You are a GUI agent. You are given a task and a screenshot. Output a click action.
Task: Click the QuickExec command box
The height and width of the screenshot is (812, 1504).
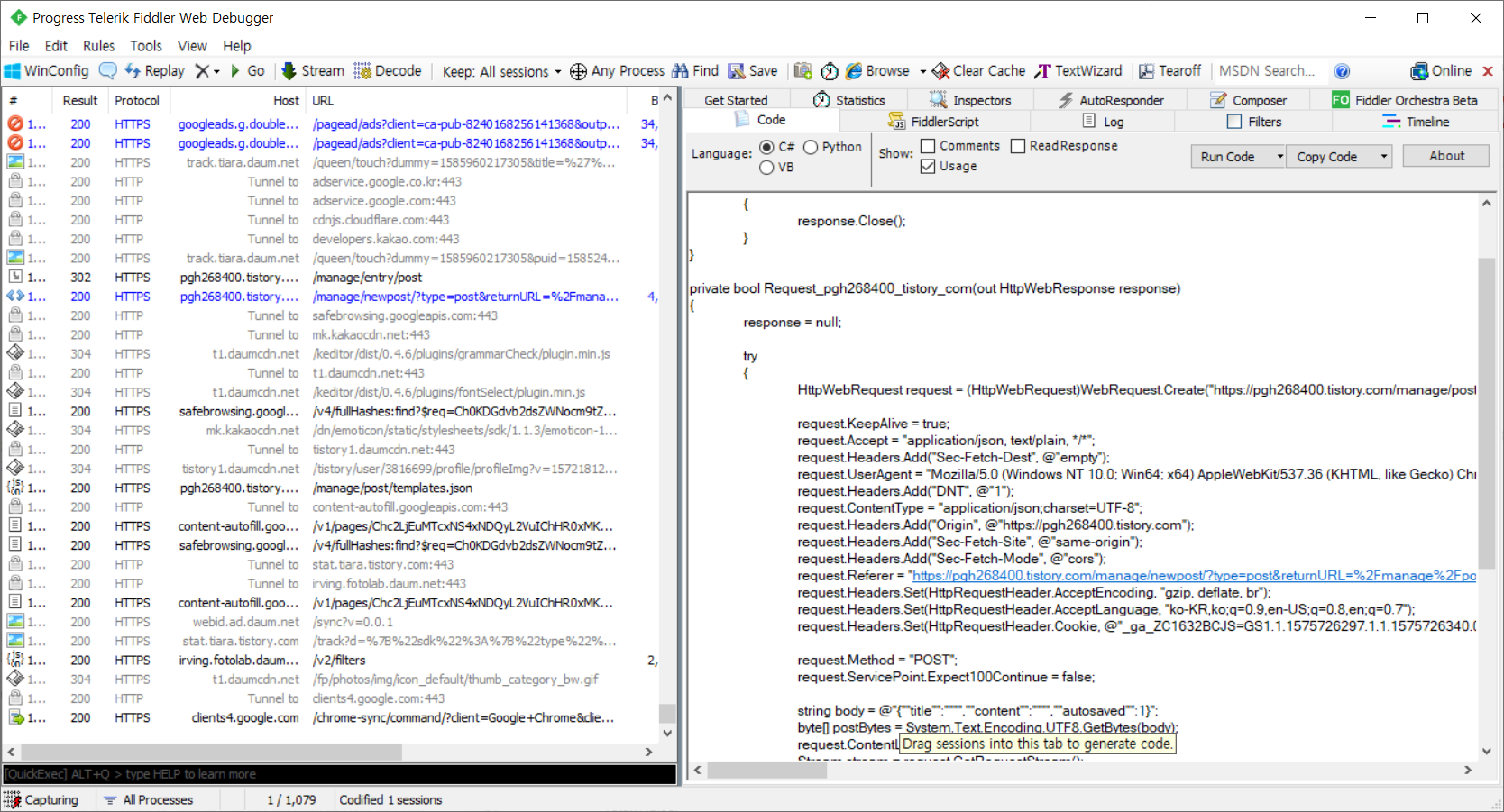(x=339, y=774)
